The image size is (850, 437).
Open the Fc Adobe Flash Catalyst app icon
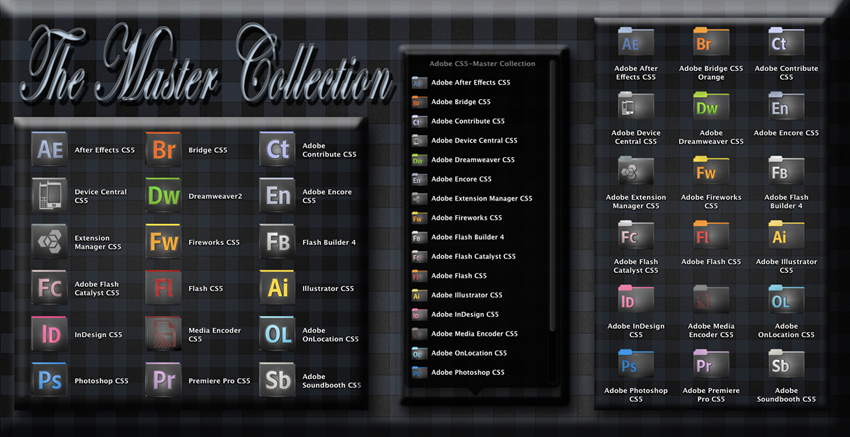[49, 287]
